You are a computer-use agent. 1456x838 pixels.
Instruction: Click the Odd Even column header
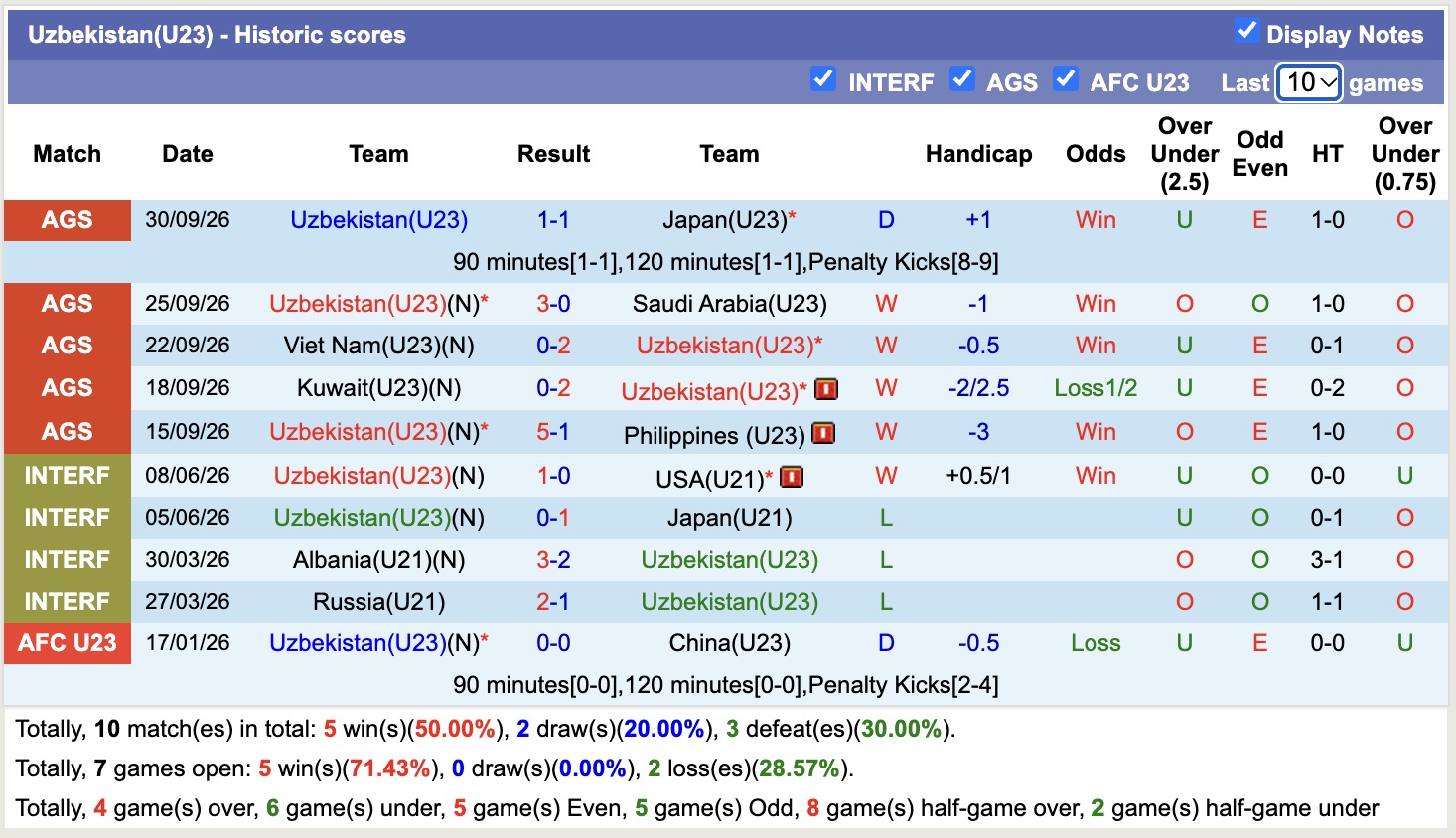[1260, 154]
